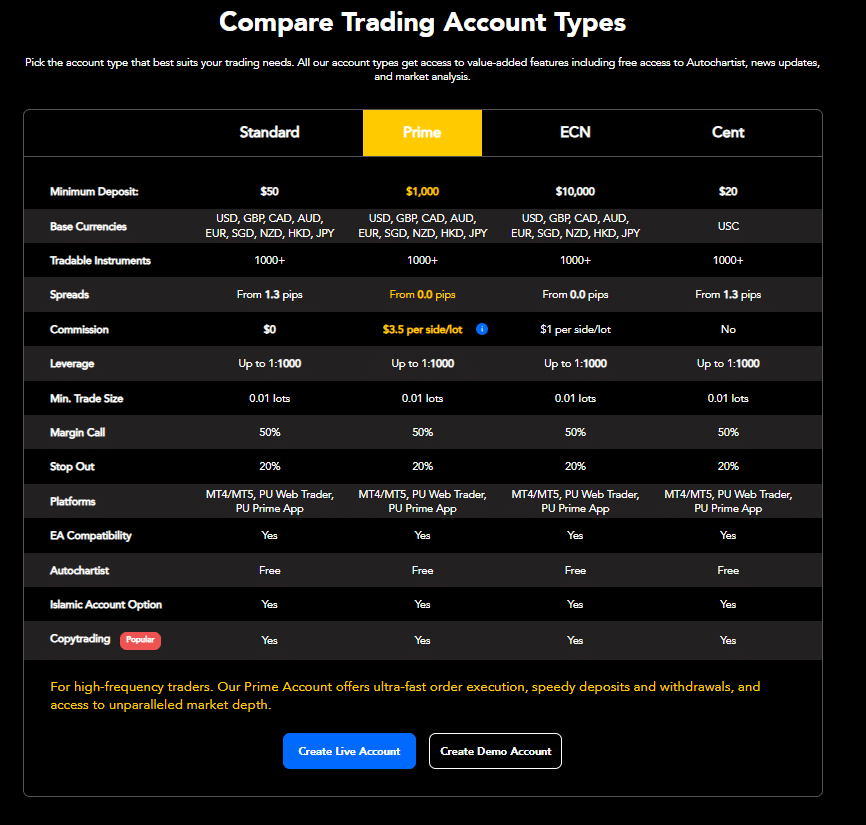Click the Commission row label
This screenshot has height=825, width=866.
[x=79, y=330]
